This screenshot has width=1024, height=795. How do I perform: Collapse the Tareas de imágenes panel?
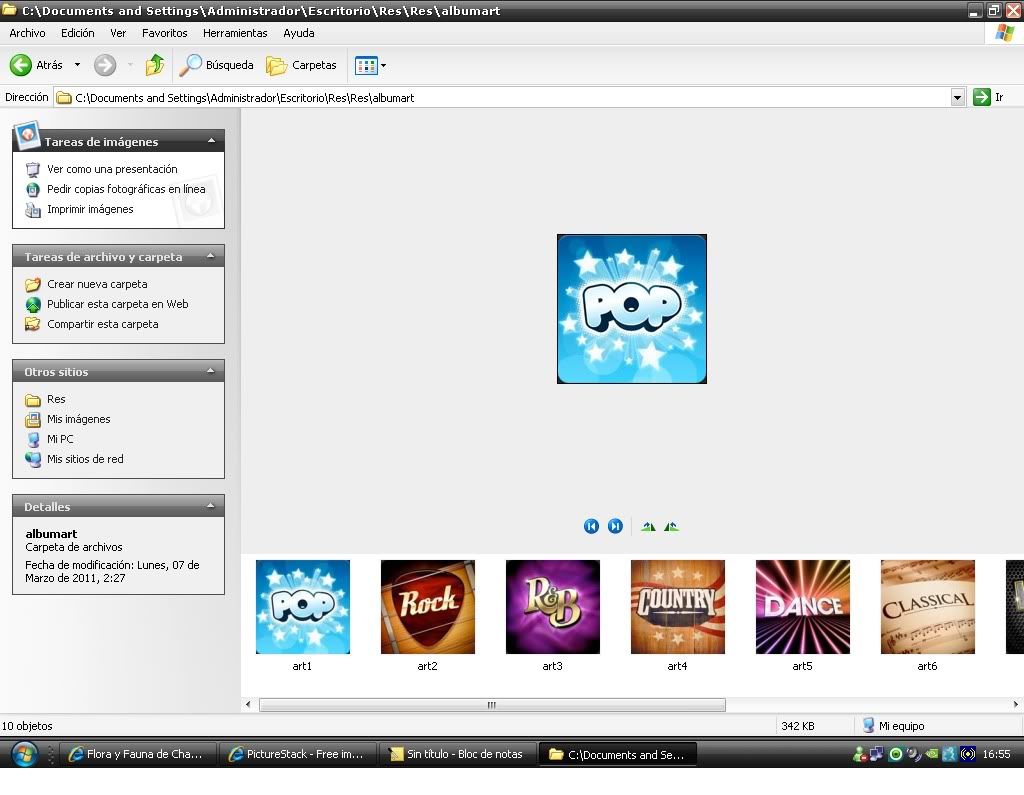click(x=211, y=140)
